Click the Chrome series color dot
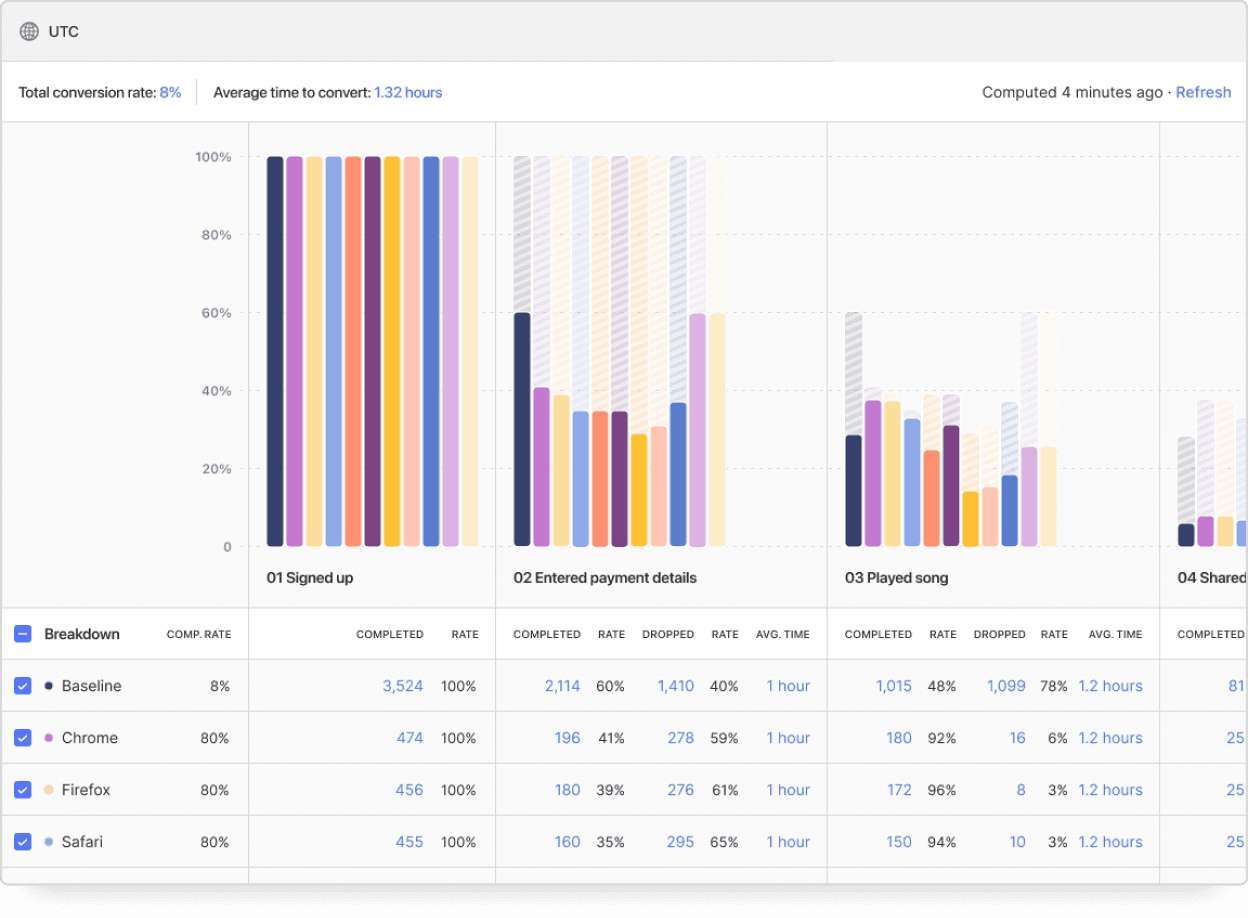 [x=48, y=738]
